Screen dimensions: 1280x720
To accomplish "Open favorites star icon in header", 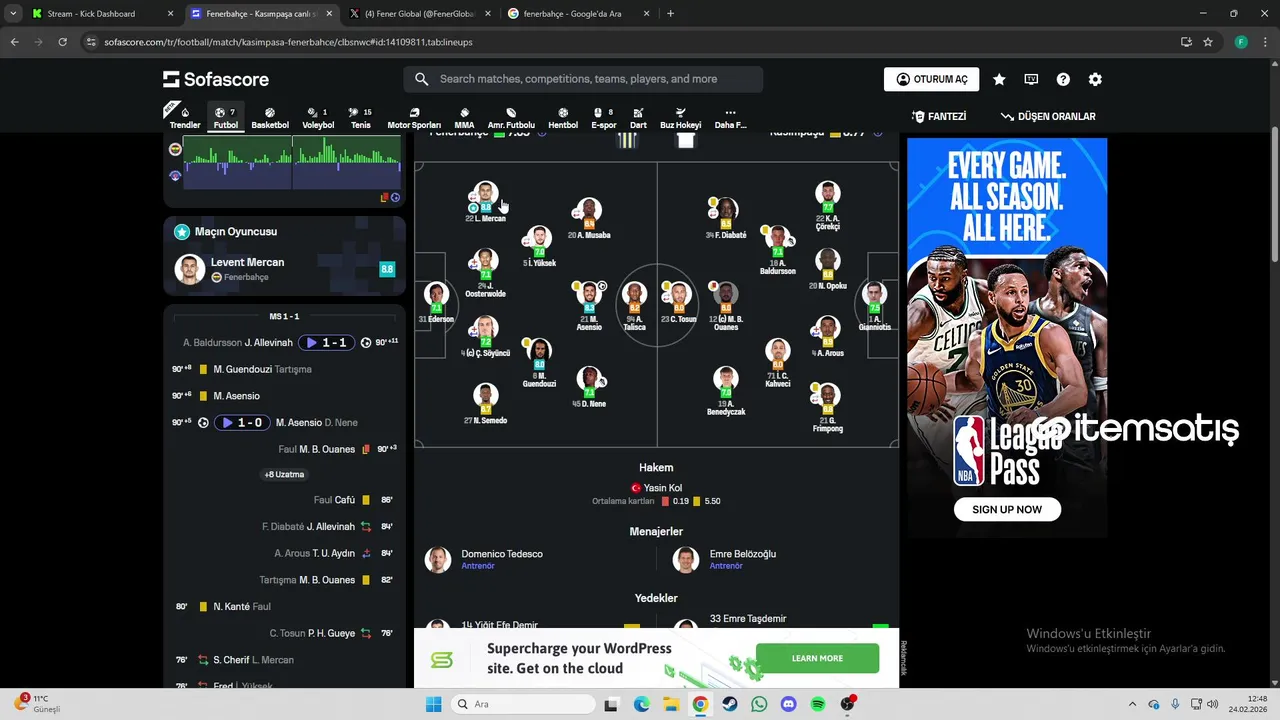I will pyautogui.click(x=999, y=79).
